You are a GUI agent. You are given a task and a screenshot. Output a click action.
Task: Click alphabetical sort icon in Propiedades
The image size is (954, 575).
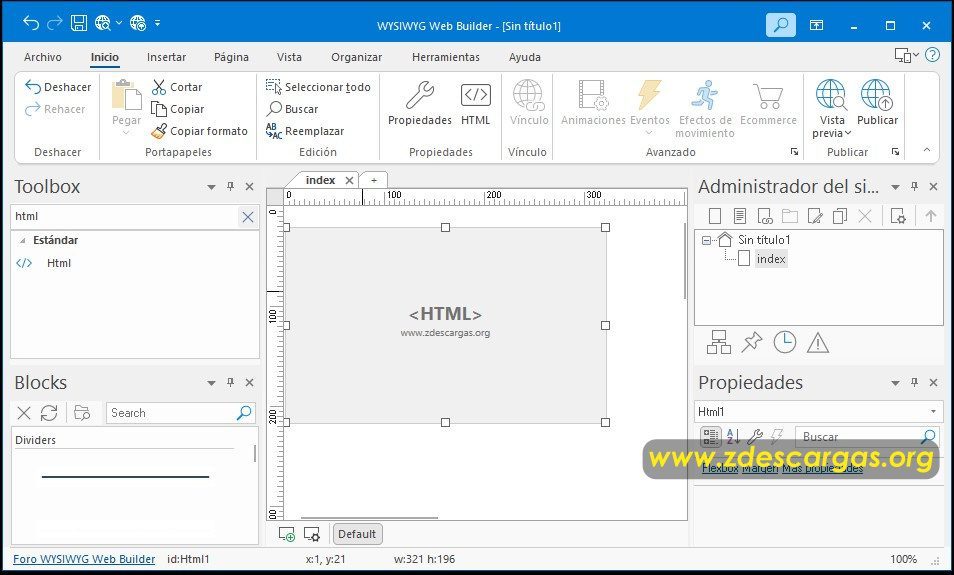pos(733,436)
